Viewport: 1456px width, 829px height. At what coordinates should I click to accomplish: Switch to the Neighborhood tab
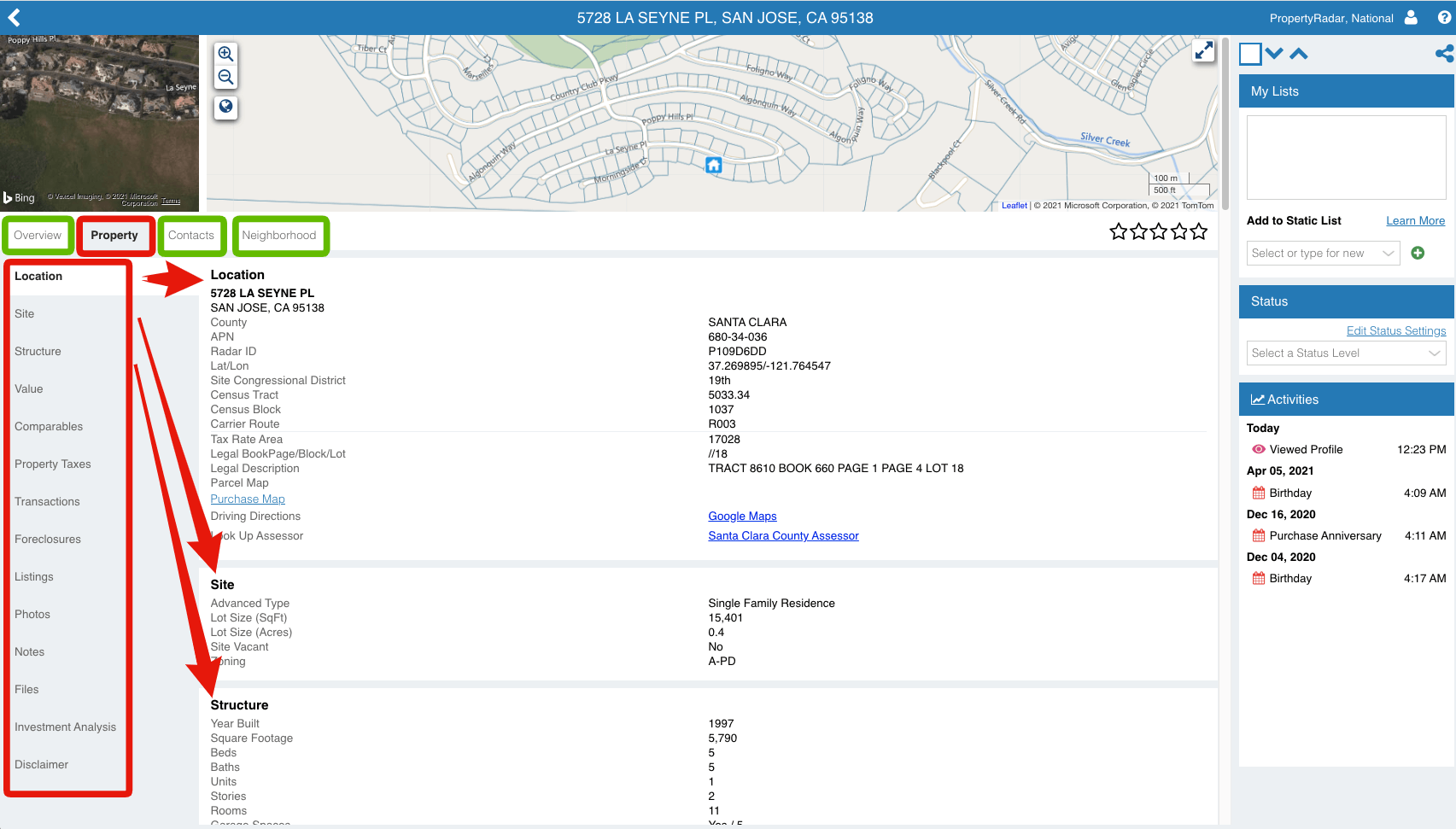[279, 236]
